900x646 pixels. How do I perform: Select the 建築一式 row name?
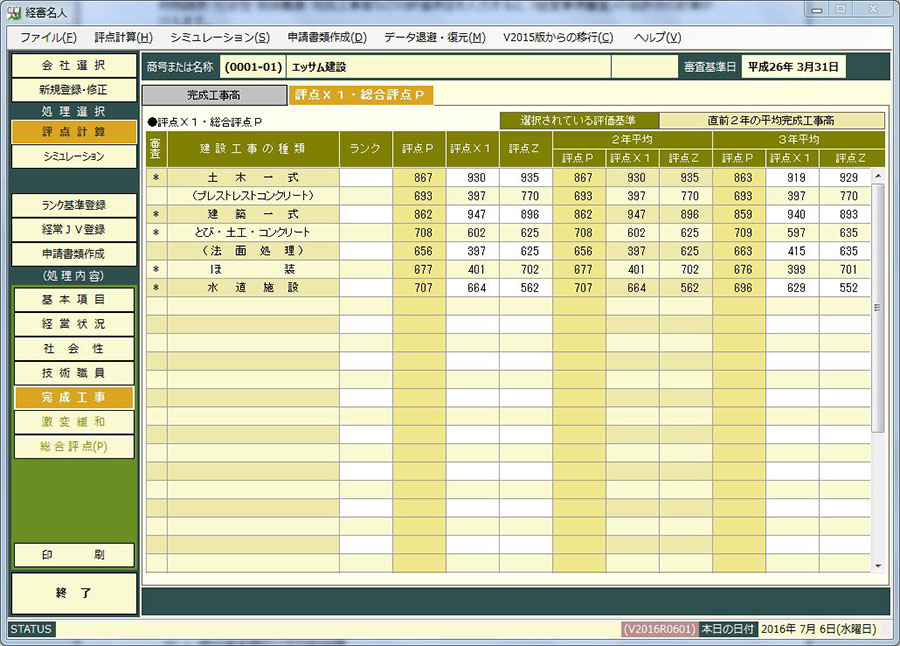(253, 215)
